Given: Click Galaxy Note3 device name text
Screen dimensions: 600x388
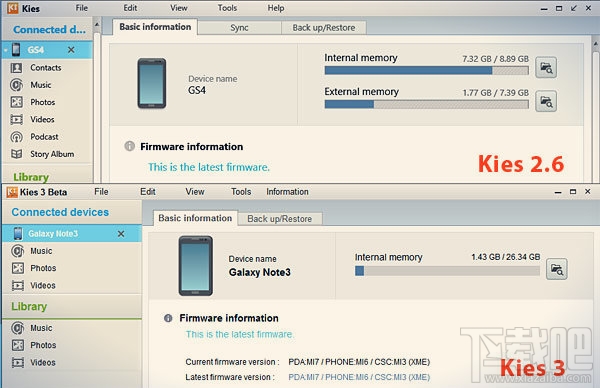Looking at the screenshot, I should [x=260, y=272].
